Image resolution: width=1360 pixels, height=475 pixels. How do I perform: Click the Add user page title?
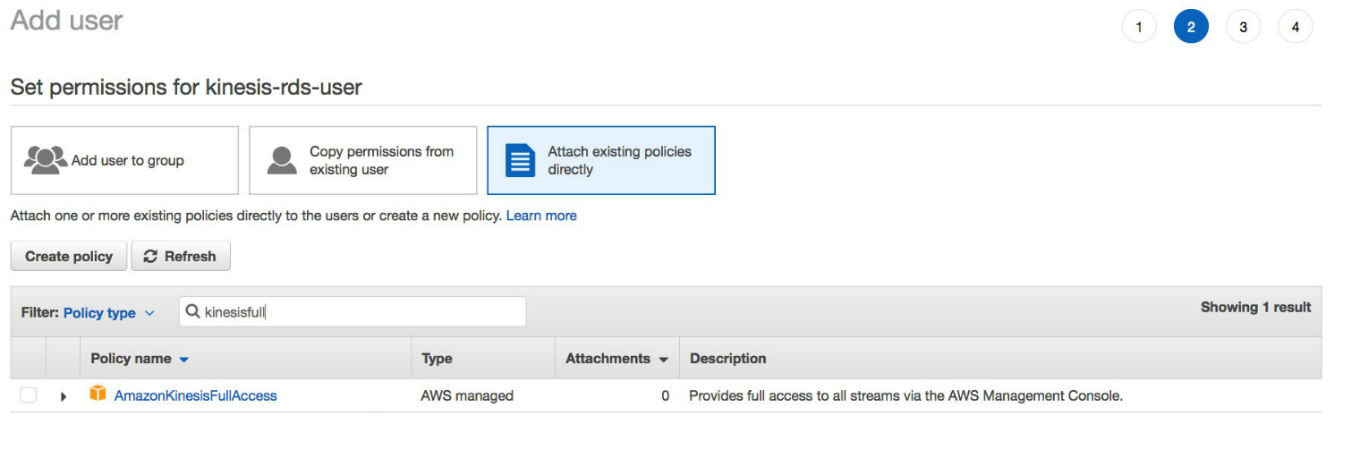pyautogui.click(x=66, y=20)
